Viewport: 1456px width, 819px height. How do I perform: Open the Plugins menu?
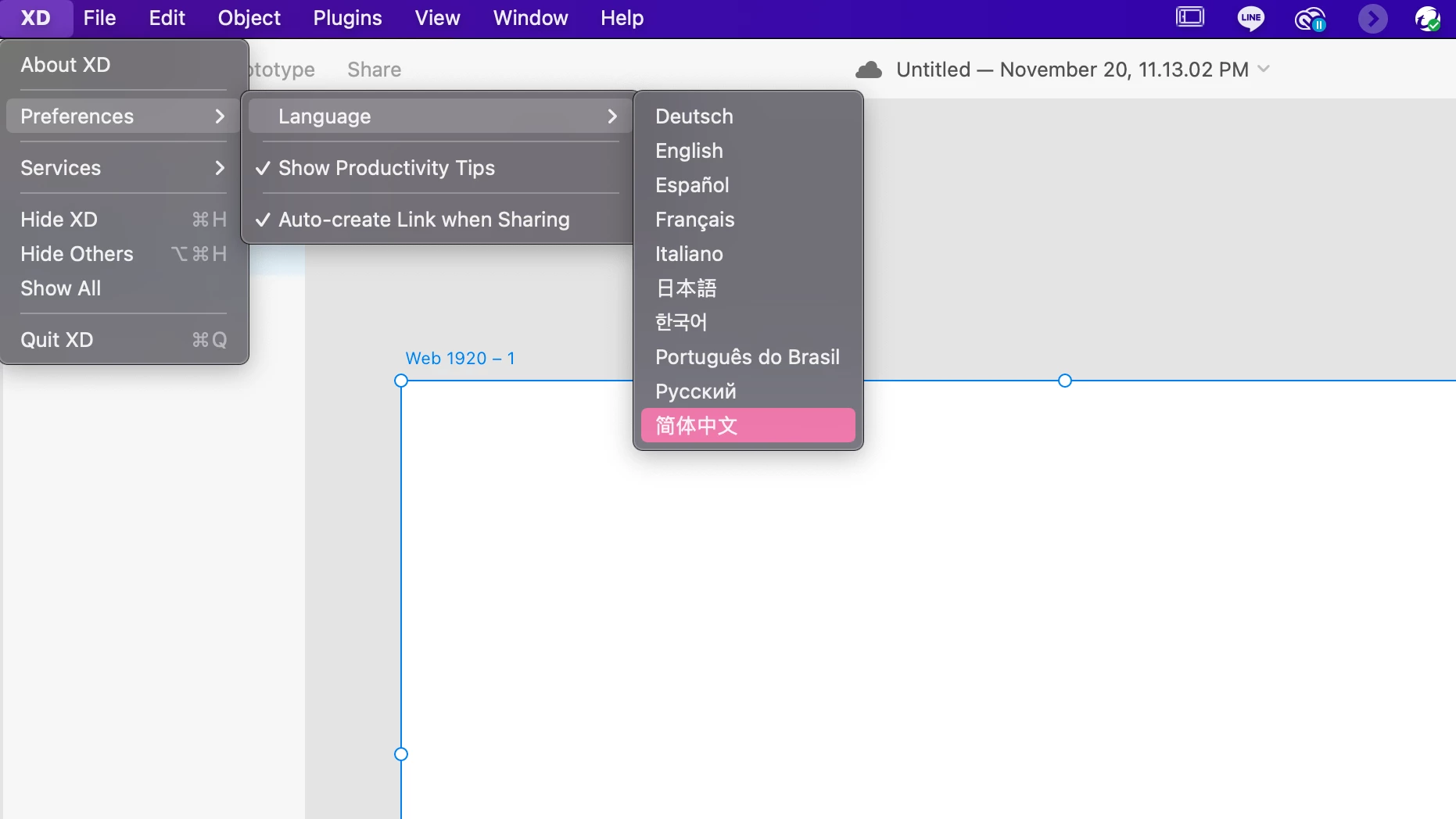[x=347, y=18]
